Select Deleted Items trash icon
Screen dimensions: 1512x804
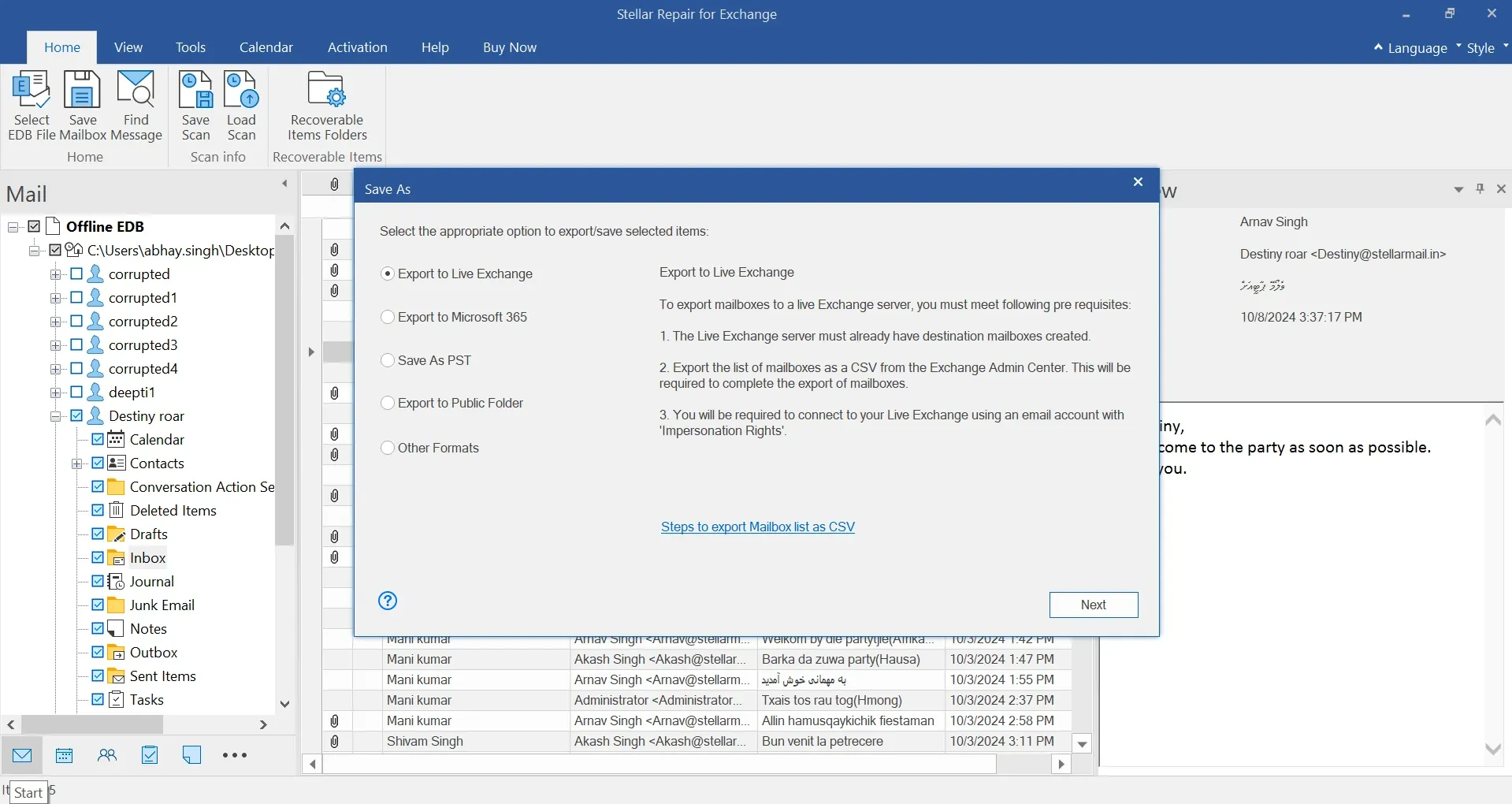[116, 510]
